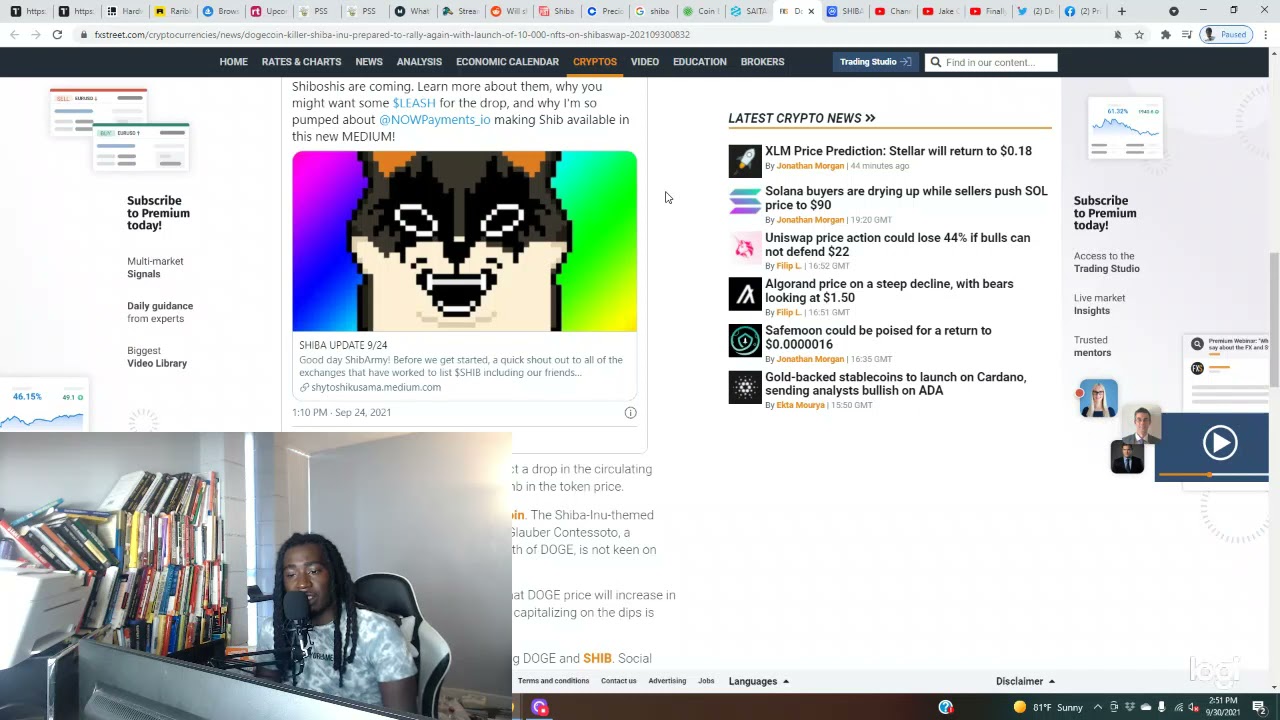Open a new browser tab with plus
The width and height of the screenshot is (1280, 720).
click(1121, 11)
